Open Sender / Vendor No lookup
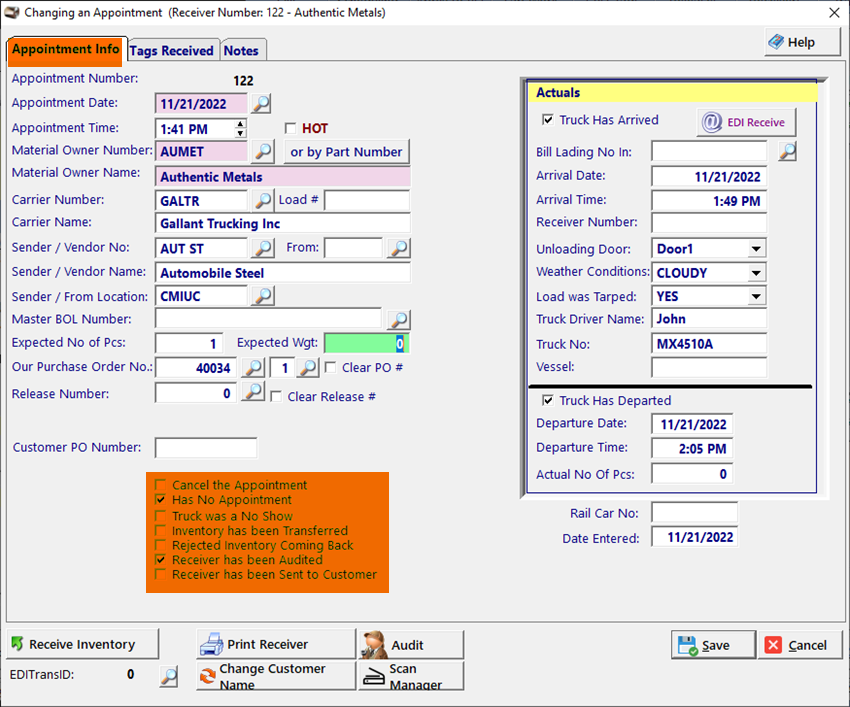 click(261, 248)
